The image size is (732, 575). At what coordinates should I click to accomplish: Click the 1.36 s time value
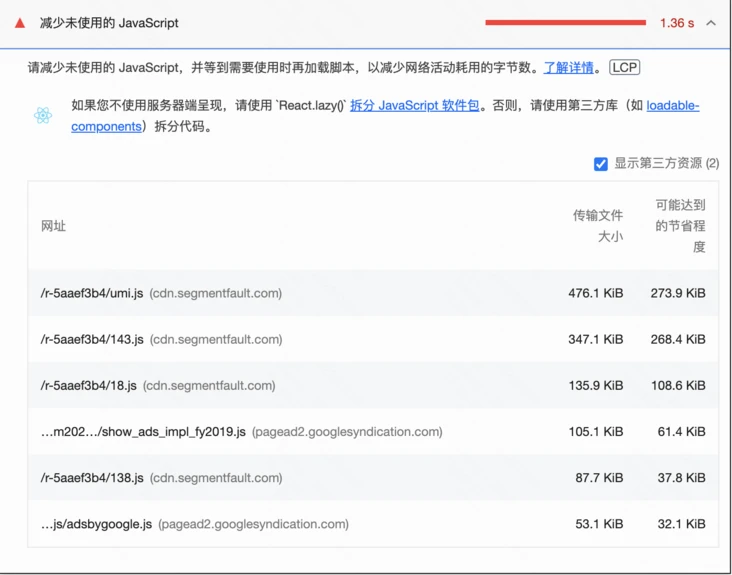(x=677, y=23)
